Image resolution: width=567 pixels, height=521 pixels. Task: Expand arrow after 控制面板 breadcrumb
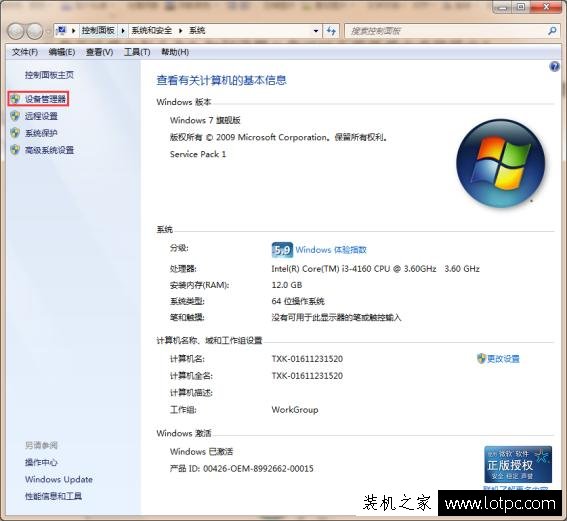tap(123, 31)
